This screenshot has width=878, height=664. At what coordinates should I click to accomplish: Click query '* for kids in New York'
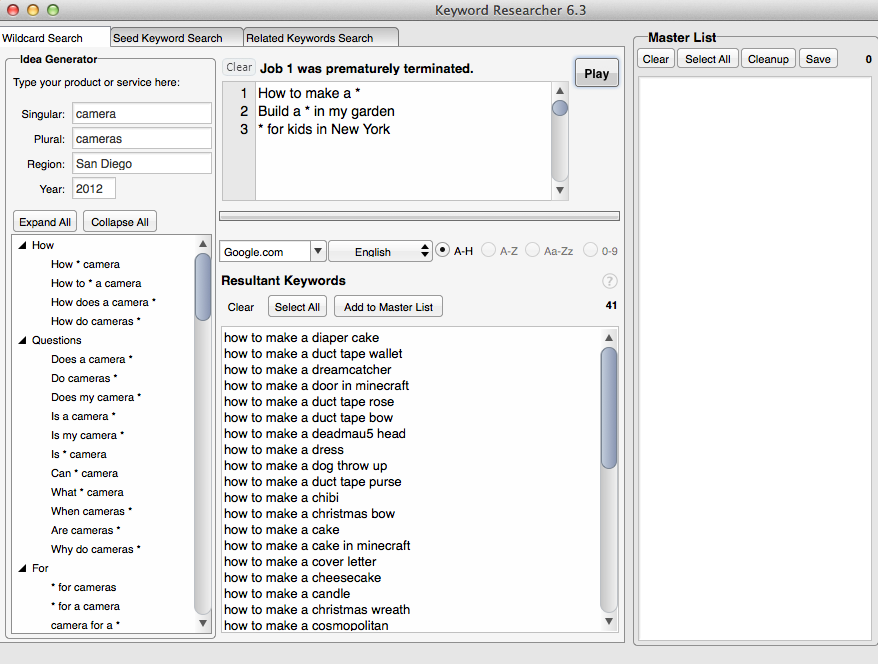[x=324, y=129]
